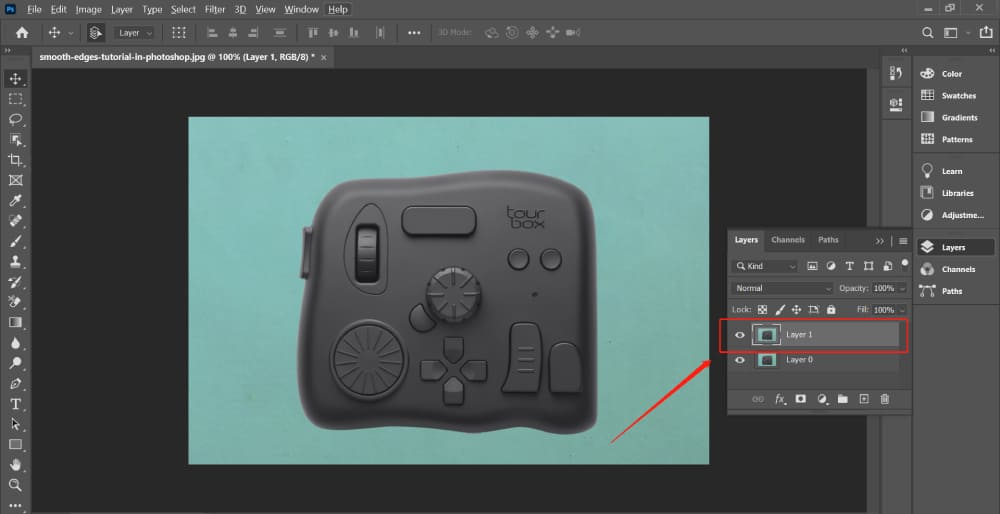The image size is (1000, 514).
Task: Select the Horizontal Type tool
Action: point(15,404)
